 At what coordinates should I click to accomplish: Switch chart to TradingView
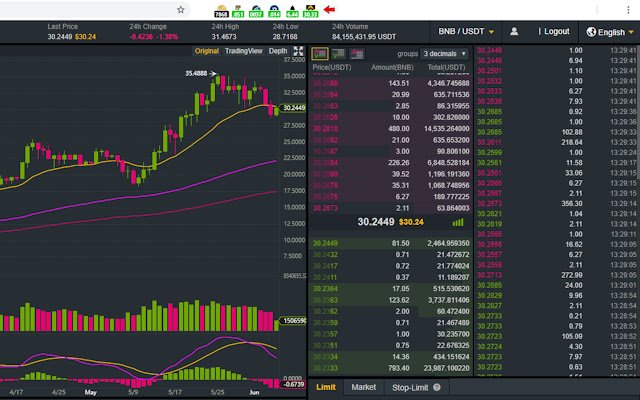point(244,51)
